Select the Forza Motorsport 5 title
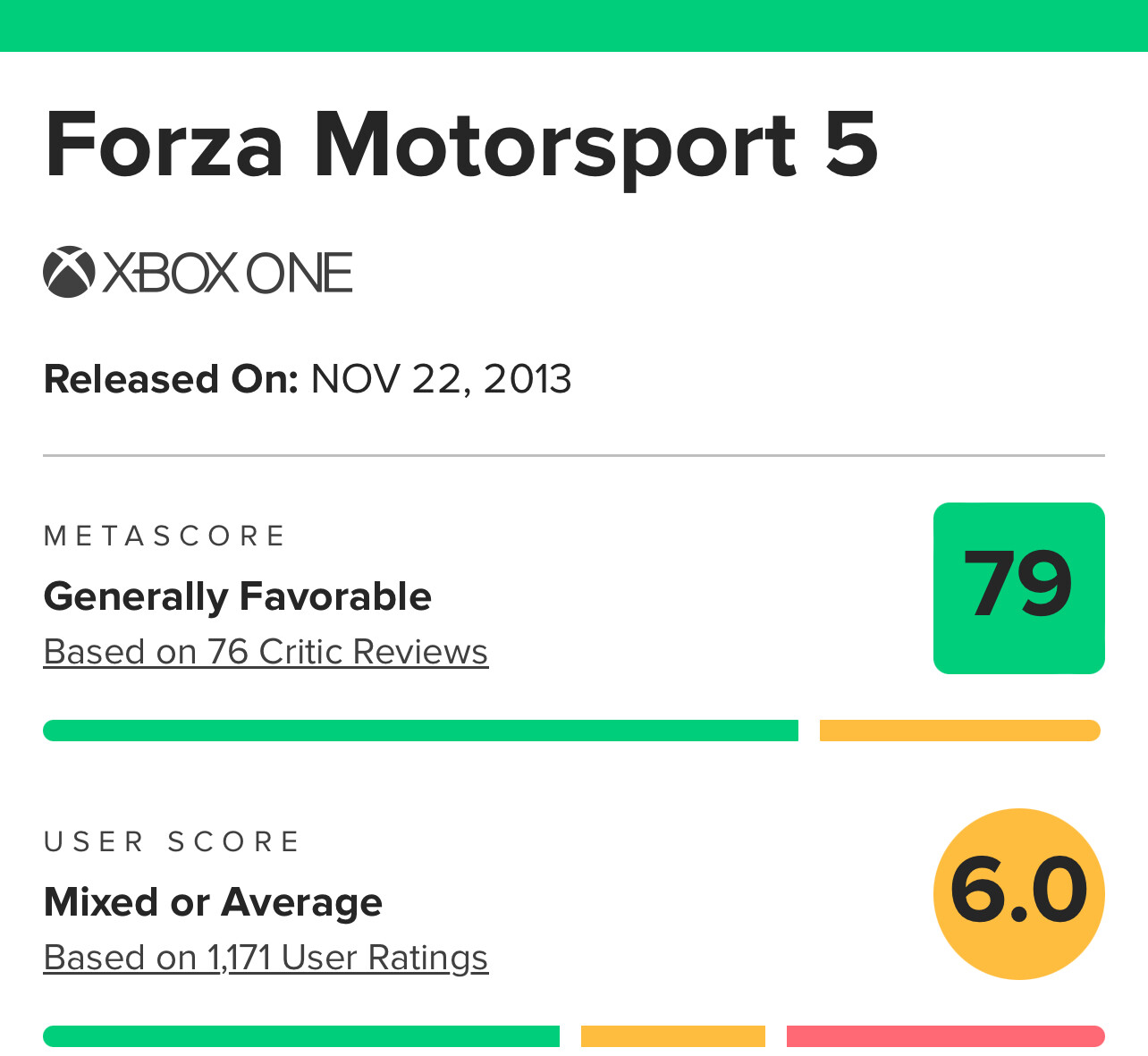The image size is (1148, 1056). (461, 145)
